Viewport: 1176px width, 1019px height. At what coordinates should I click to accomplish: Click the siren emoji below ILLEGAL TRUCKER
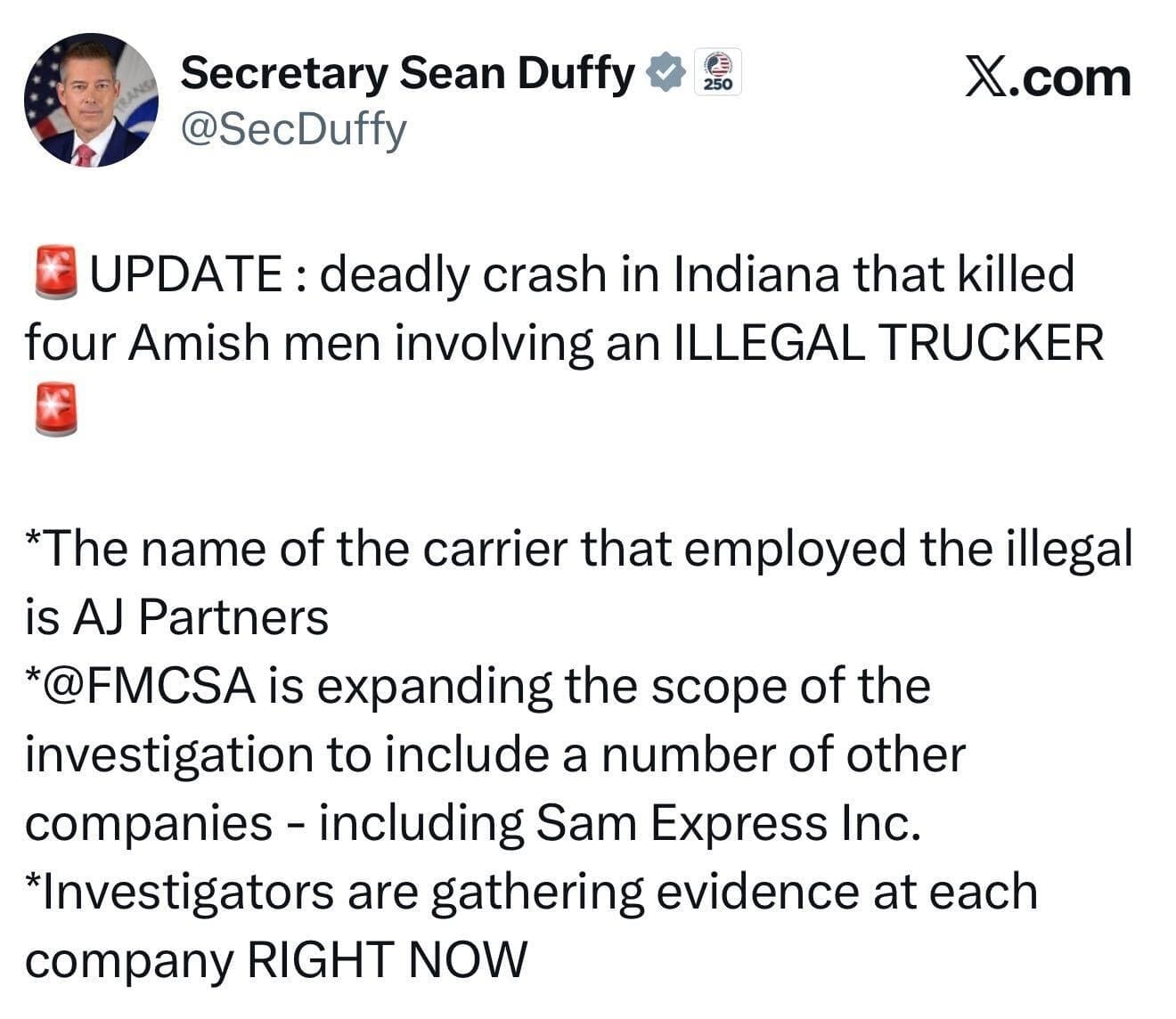pyautogui.click(x=55, y=410)
